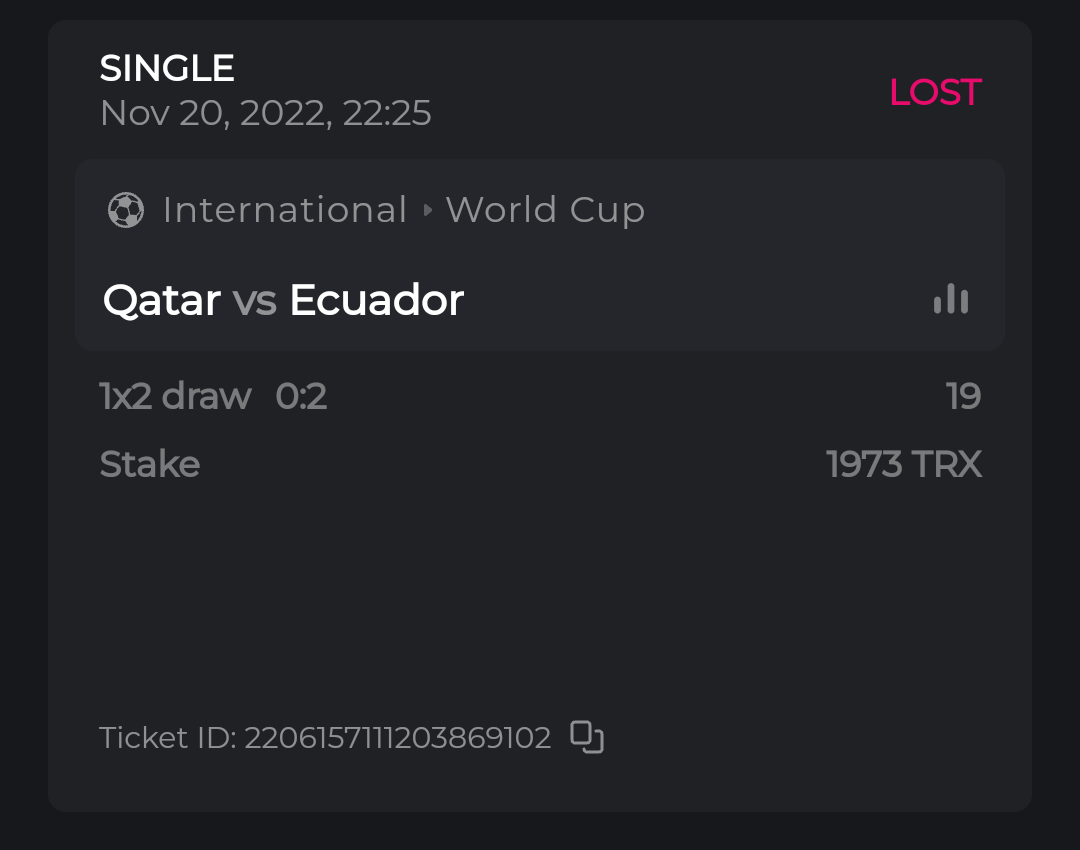Click the SINGLE bet type heading
1080x850 pixels.
167,68
